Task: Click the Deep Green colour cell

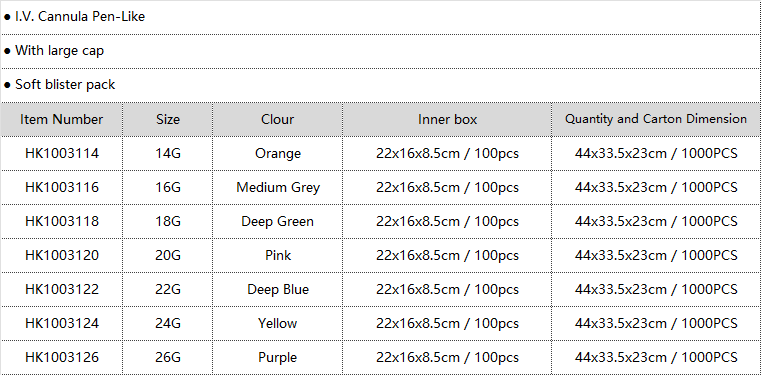Action: click(x=278, y=221)
